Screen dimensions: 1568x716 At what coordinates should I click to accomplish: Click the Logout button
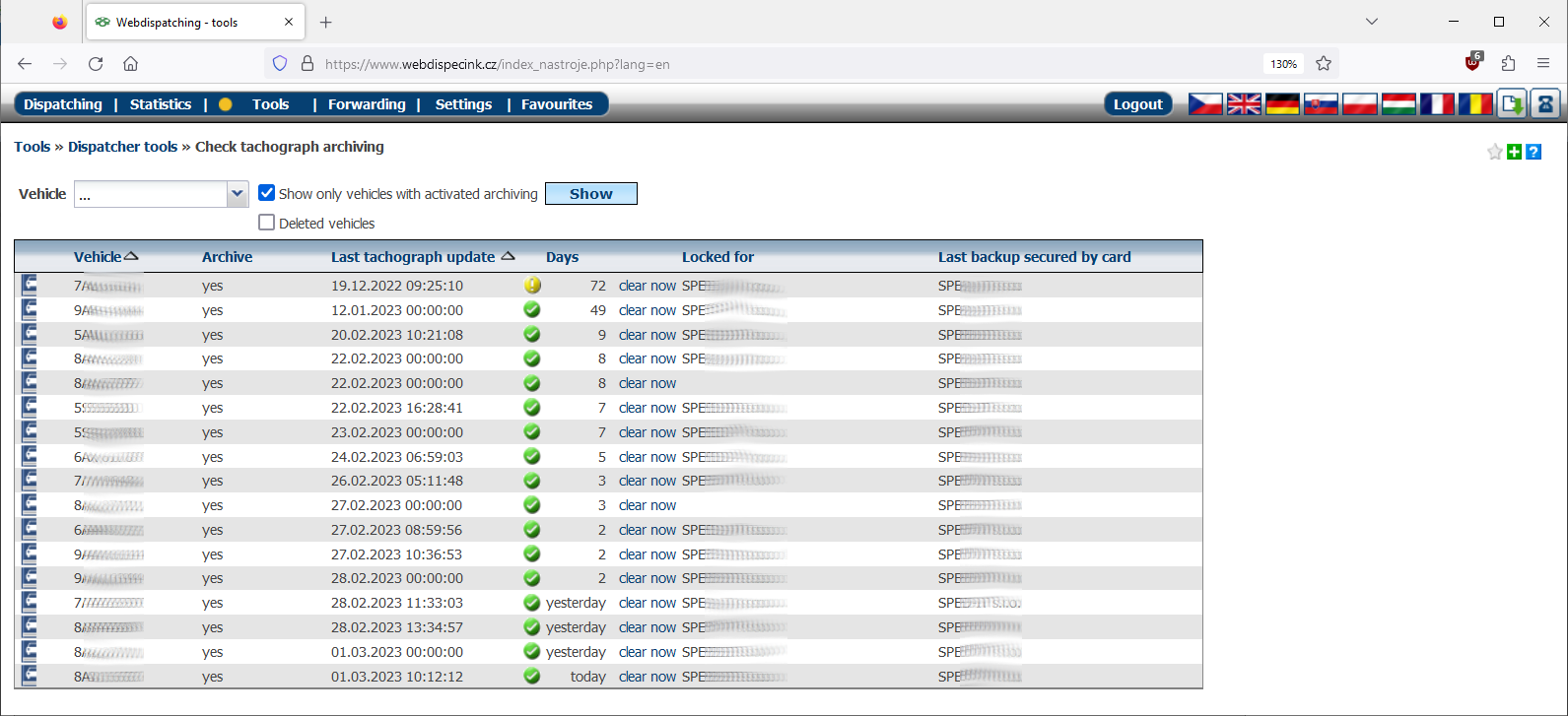click(1138, 104)
